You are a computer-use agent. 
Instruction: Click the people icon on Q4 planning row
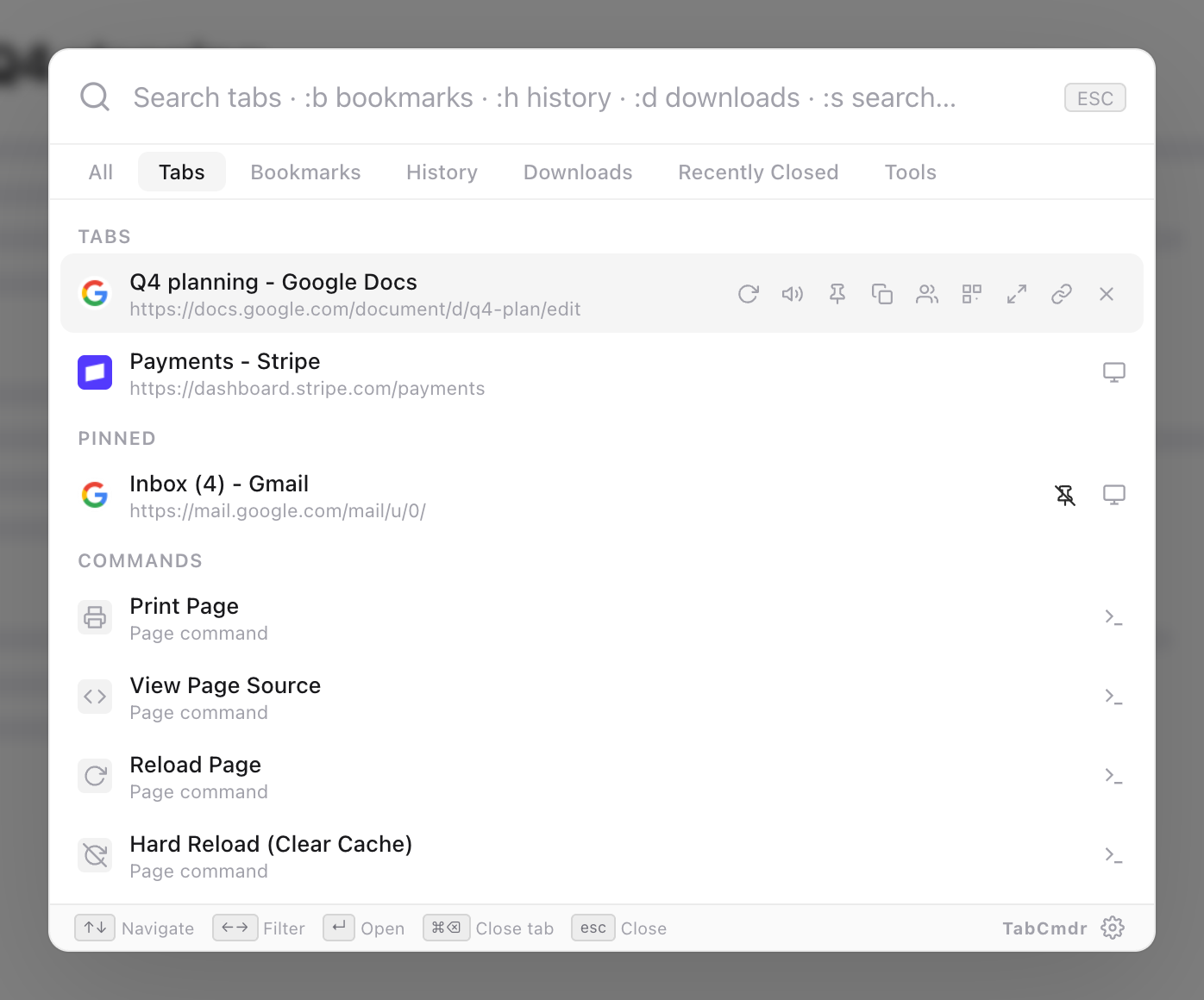pos(927,294)
